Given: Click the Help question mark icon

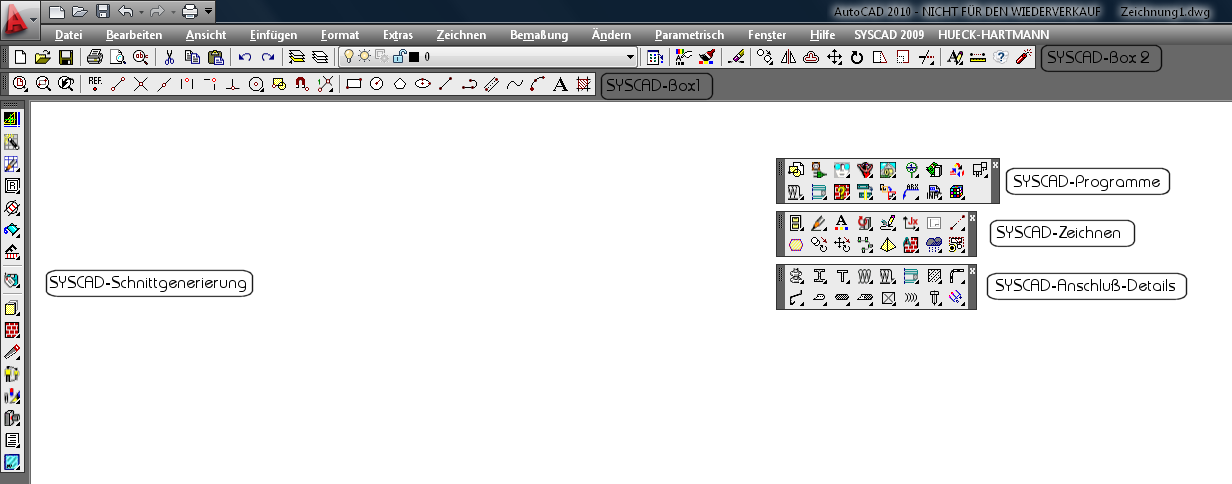Looking at the screenshot, I should coord(1001,57).
